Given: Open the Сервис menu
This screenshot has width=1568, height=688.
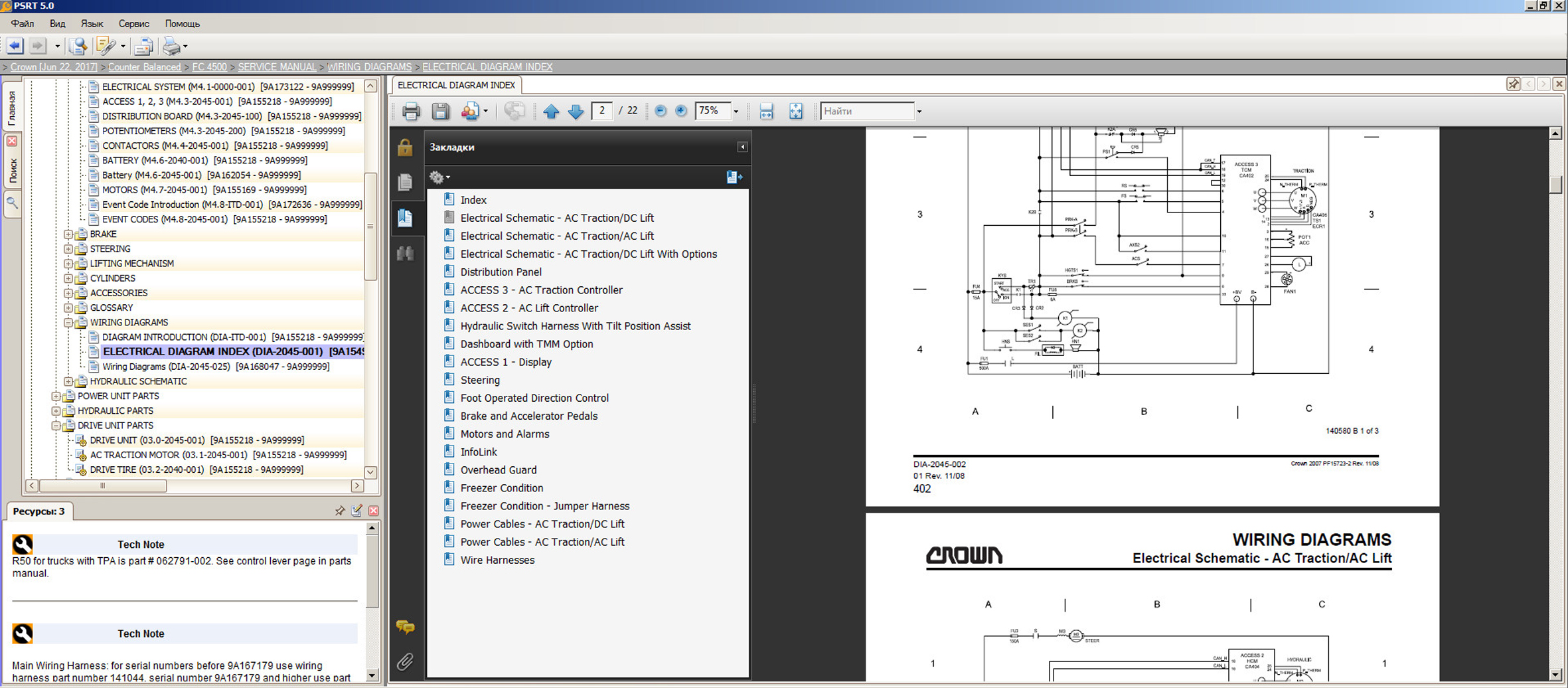Looking at the screenshot, I should pos(133,23).
